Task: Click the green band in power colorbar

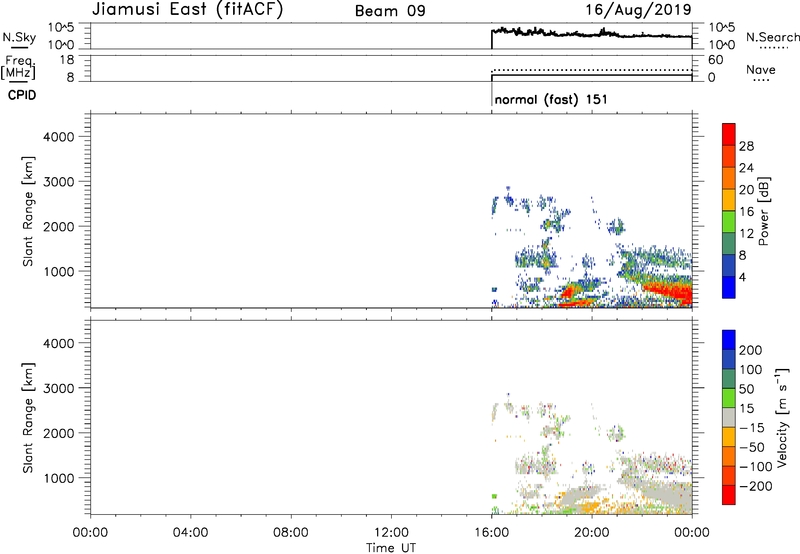Action: 729,221
